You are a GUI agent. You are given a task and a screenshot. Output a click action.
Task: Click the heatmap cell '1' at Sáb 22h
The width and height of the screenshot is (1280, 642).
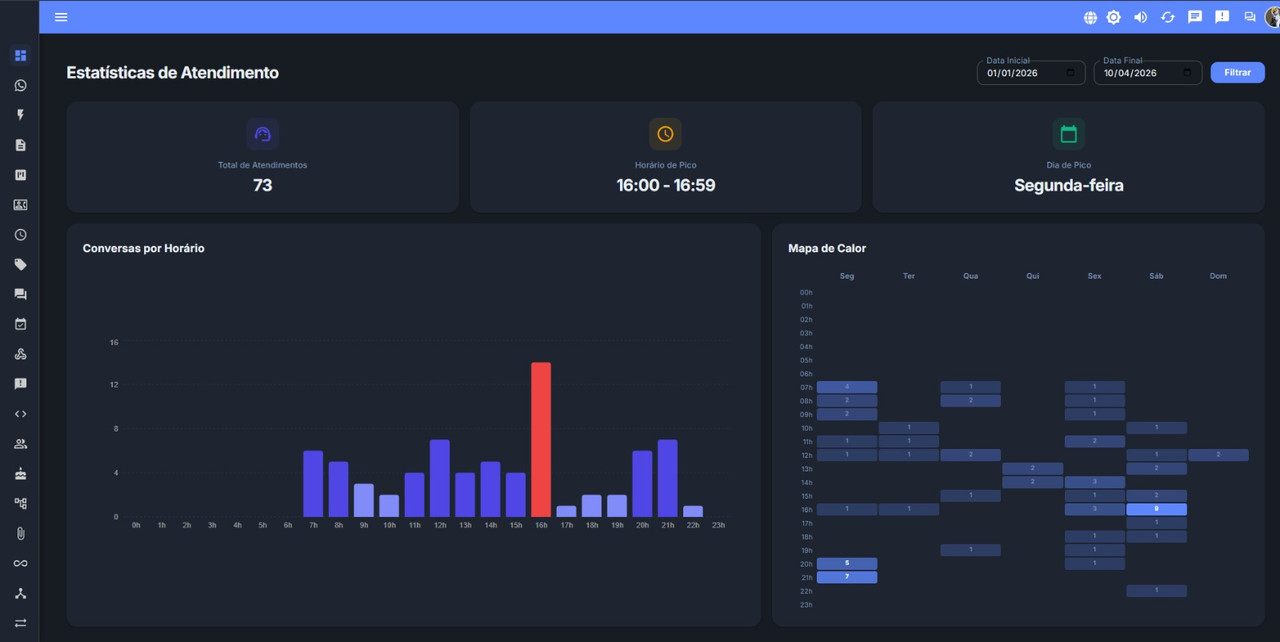1156,591
